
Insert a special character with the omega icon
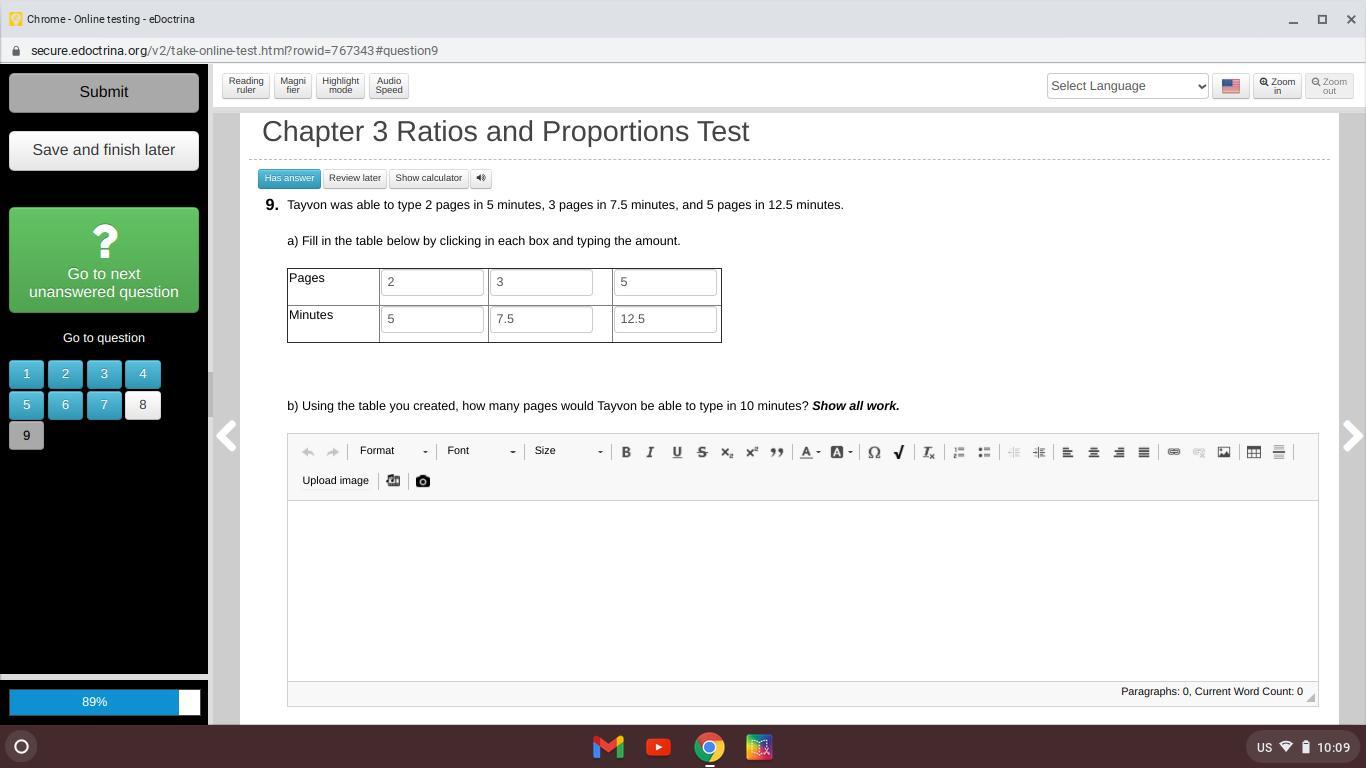click(x=874, y=452)
